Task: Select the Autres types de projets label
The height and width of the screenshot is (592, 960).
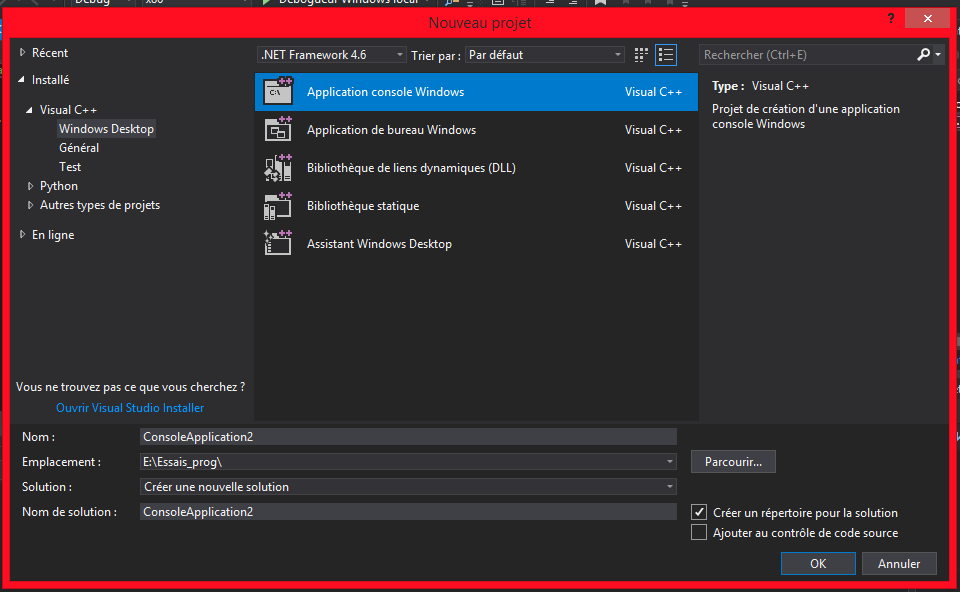Action: 100,205
